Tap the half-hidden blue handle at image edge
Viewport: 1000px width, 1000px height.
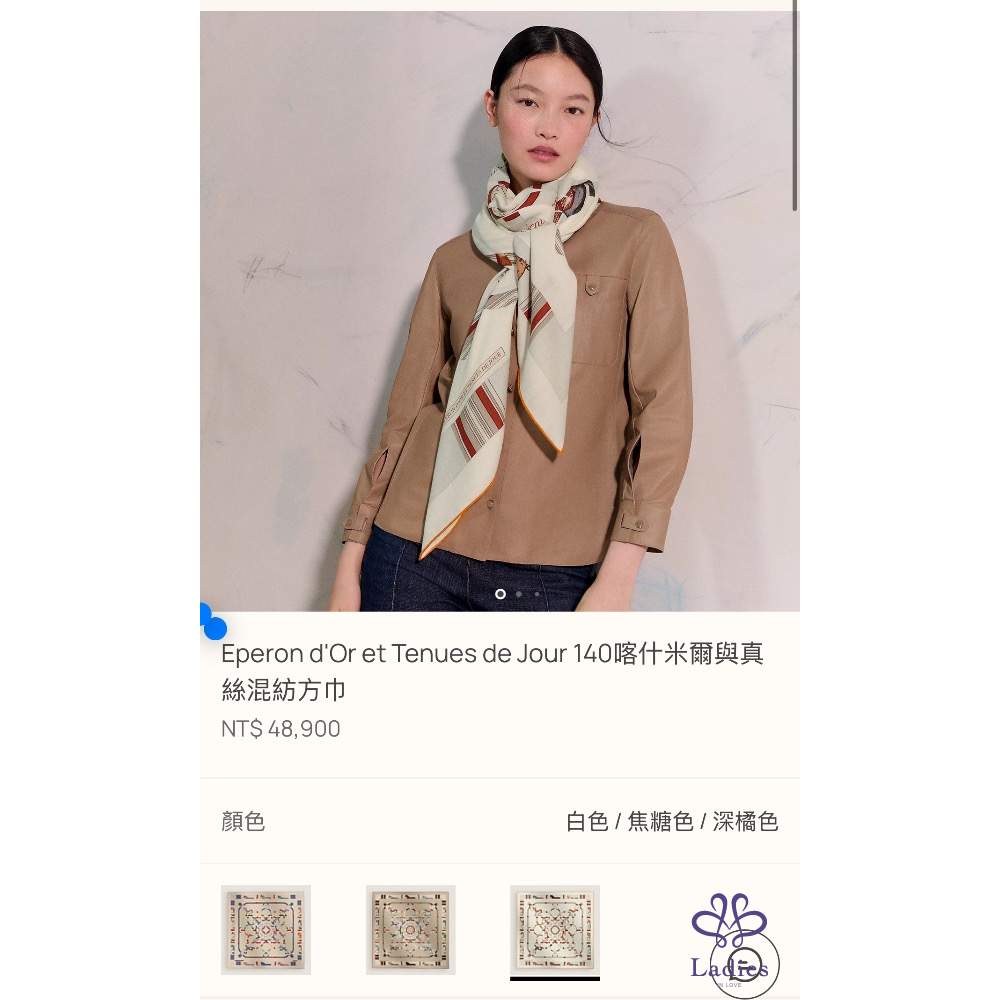pos(205,614)
